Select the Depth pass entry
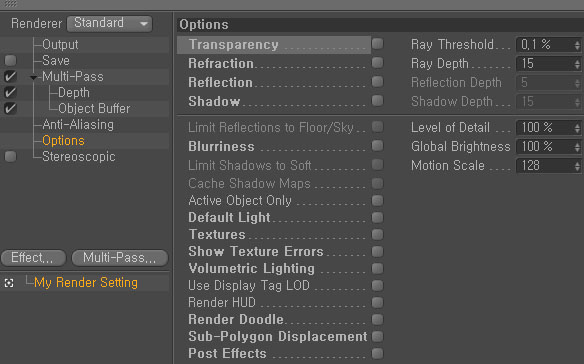 click(x=74, y=92)
